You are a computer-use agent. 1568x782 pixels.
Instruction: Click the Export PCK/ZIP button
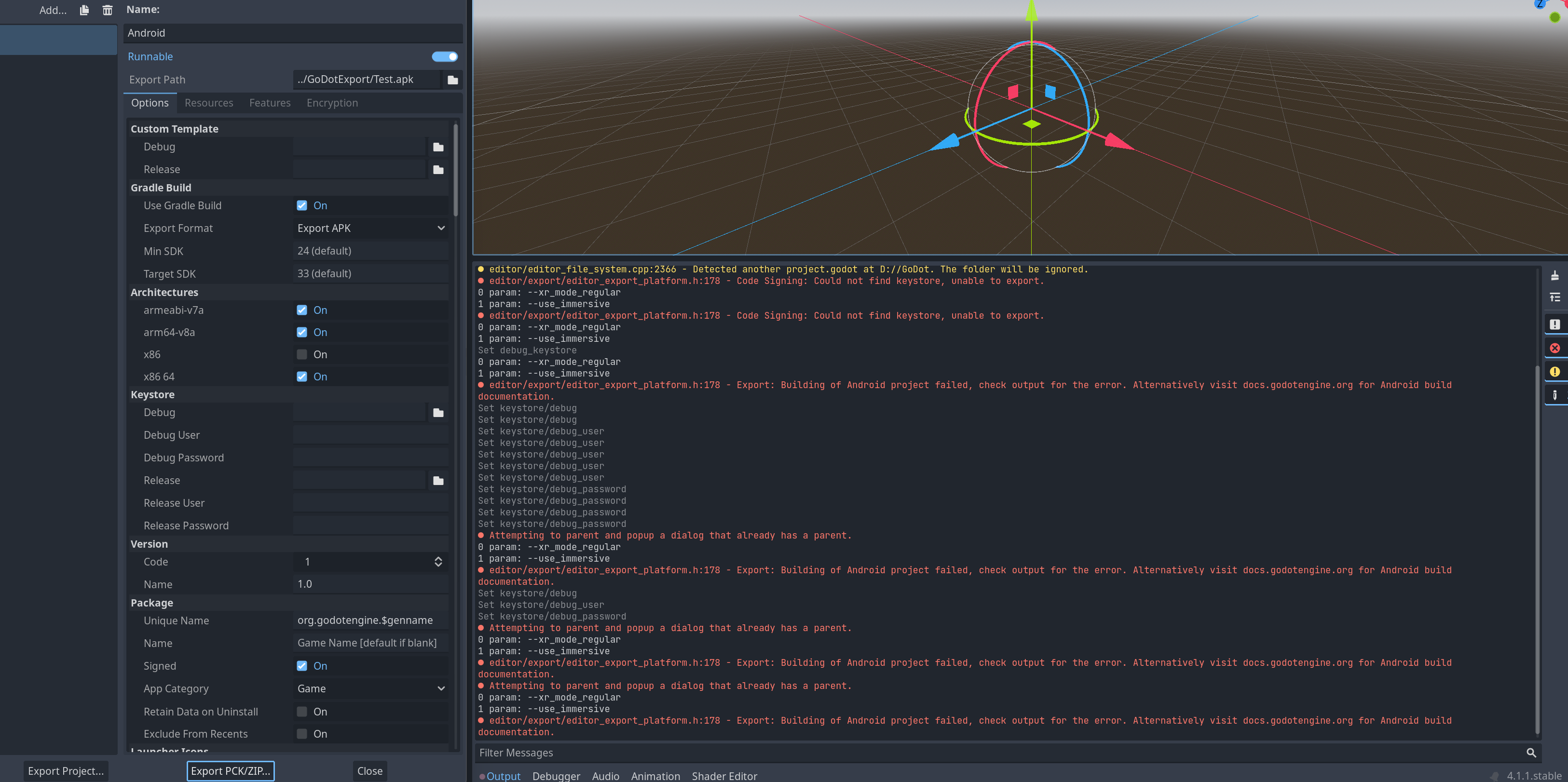(x=230, y=770)
